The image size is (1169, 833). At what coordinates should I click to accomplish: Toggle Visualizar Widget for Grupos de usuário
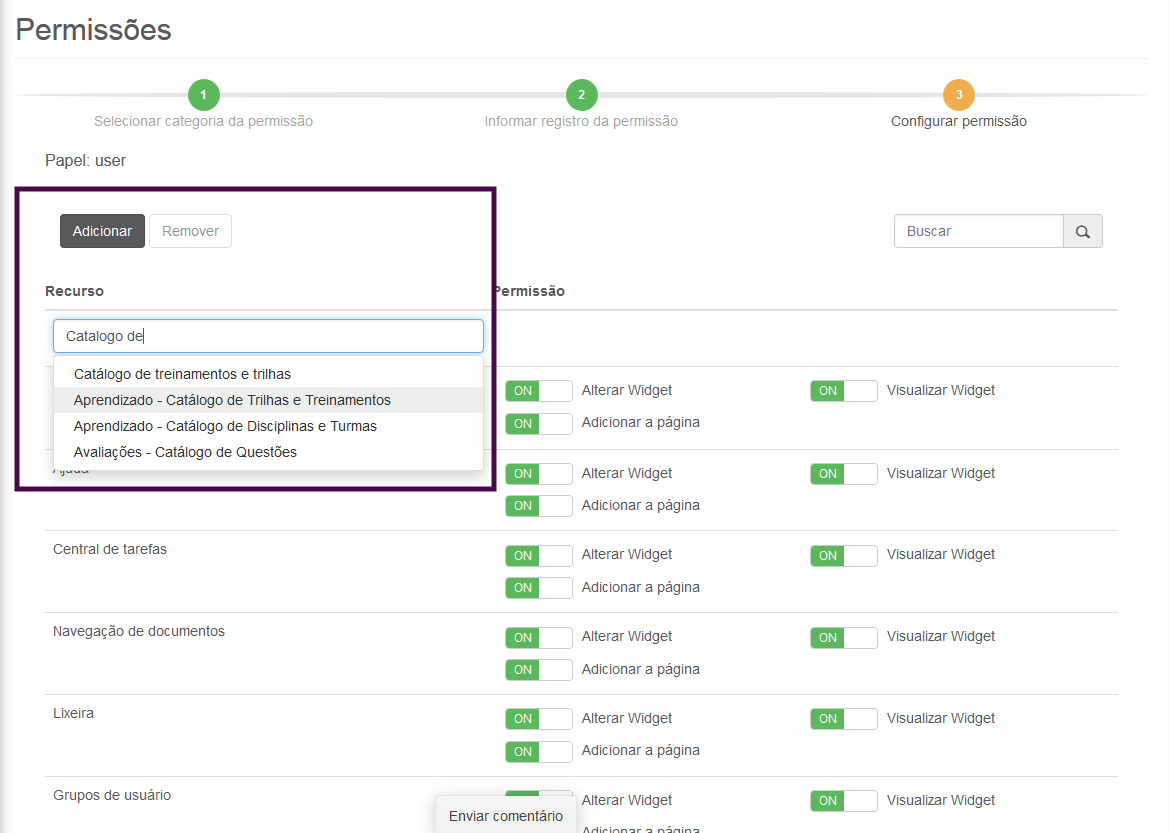click(x=844, y=801)
